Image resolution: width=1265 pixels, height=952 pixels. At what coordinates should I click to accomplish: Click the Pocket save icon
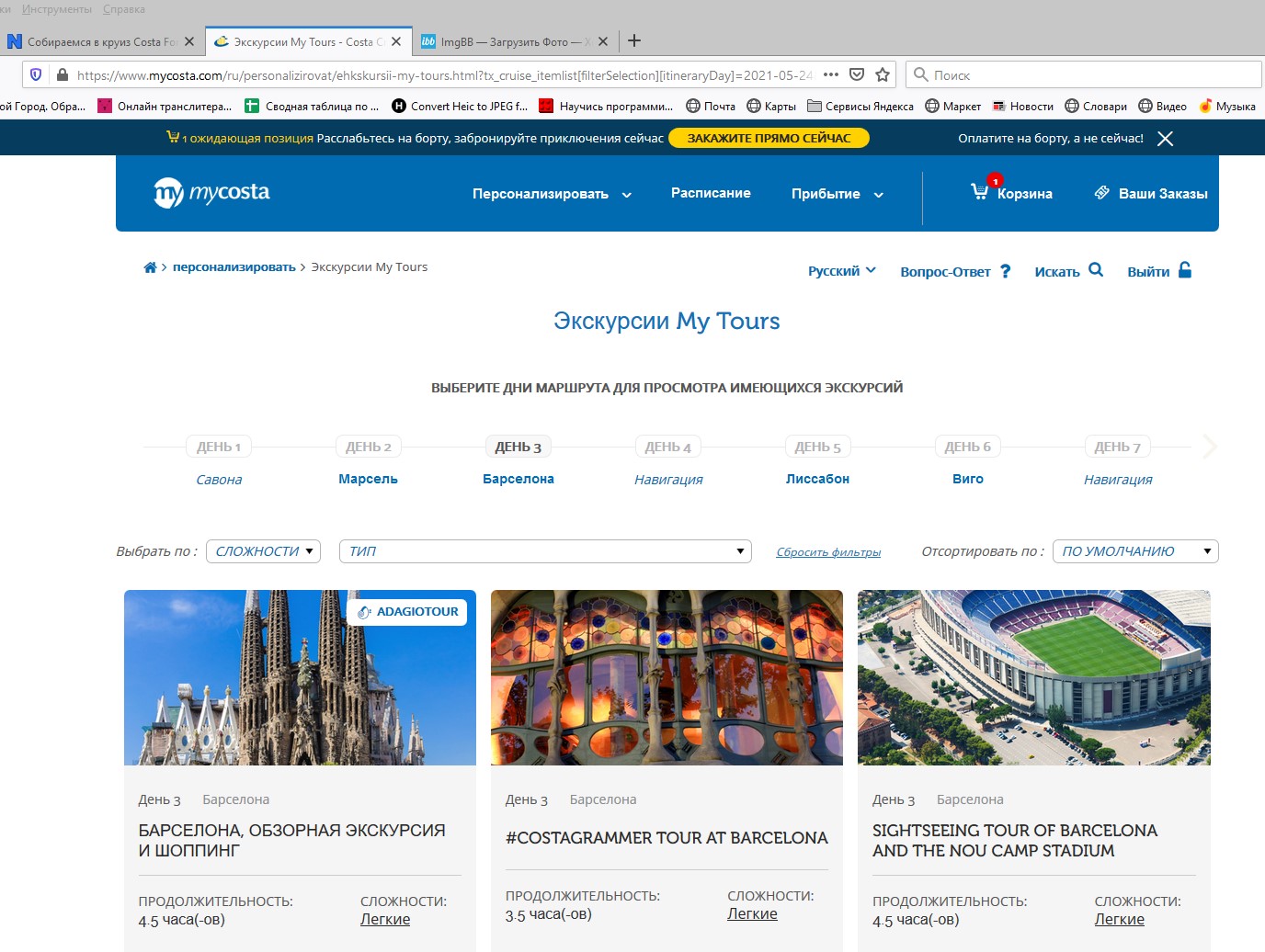point(857,74)
